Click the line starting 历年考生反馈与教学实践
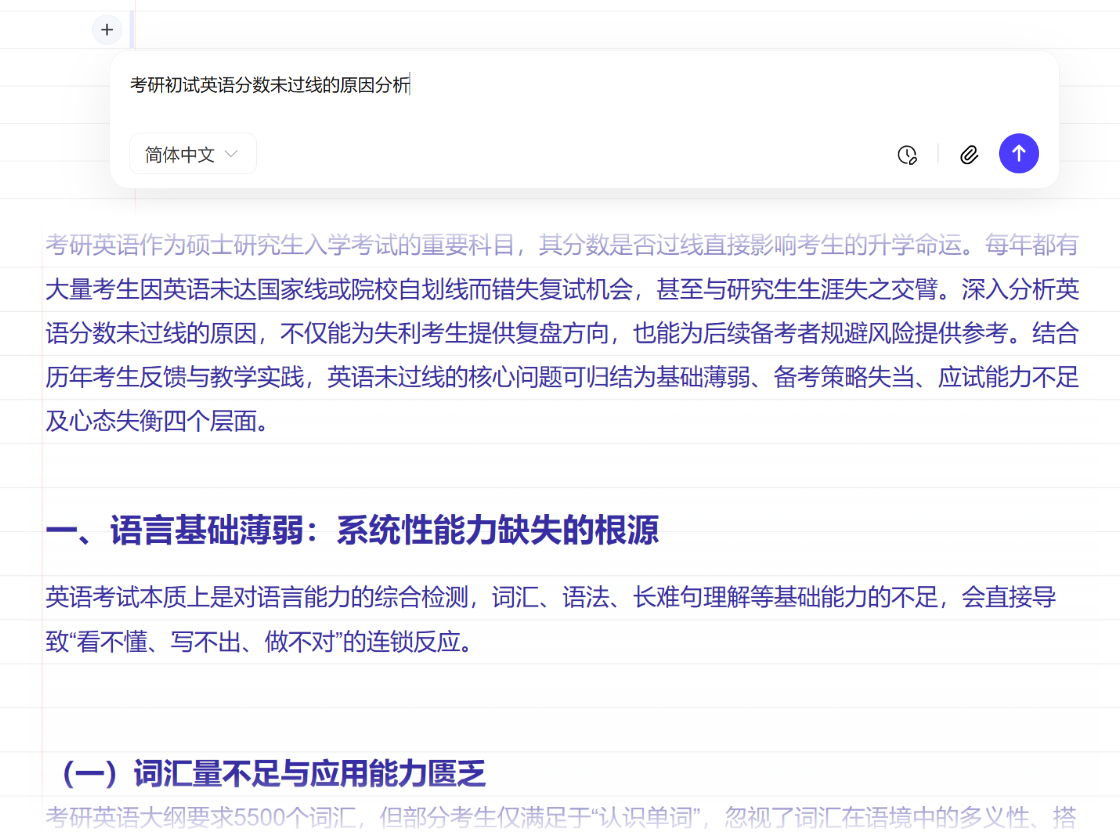The width and height of the screenshot is (1120, 840). click(560, 377)
